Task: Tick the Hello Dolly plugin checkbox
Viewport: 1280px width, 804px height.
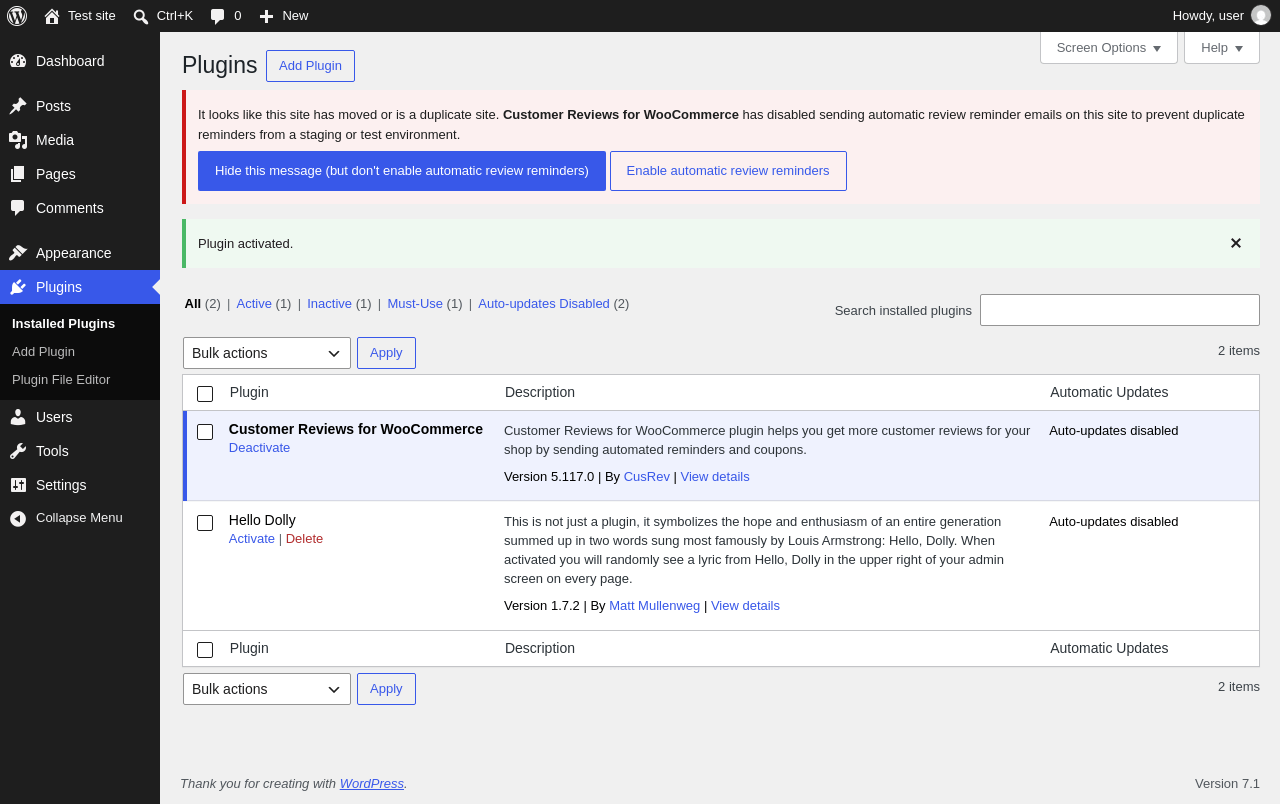Action: click(x=205, y=523)
